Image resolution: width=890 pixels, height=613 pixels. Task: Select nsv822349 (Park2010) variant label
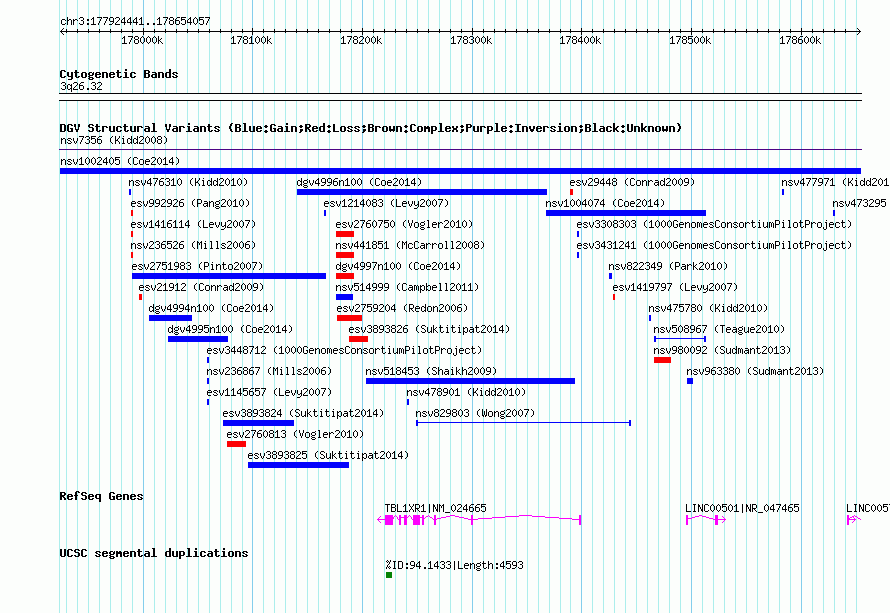[668, 266]
